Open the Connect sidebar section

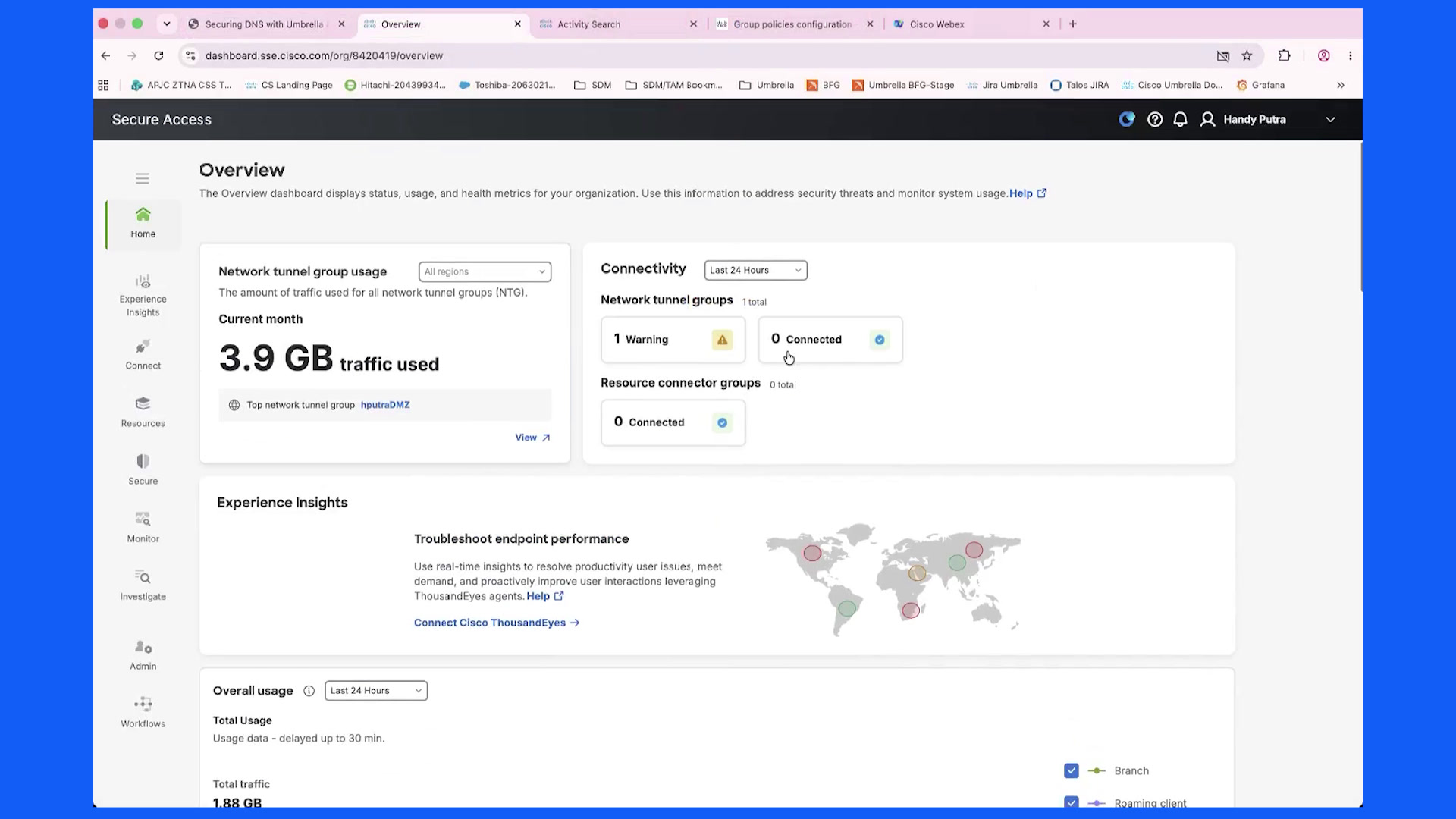pos(143,354)
